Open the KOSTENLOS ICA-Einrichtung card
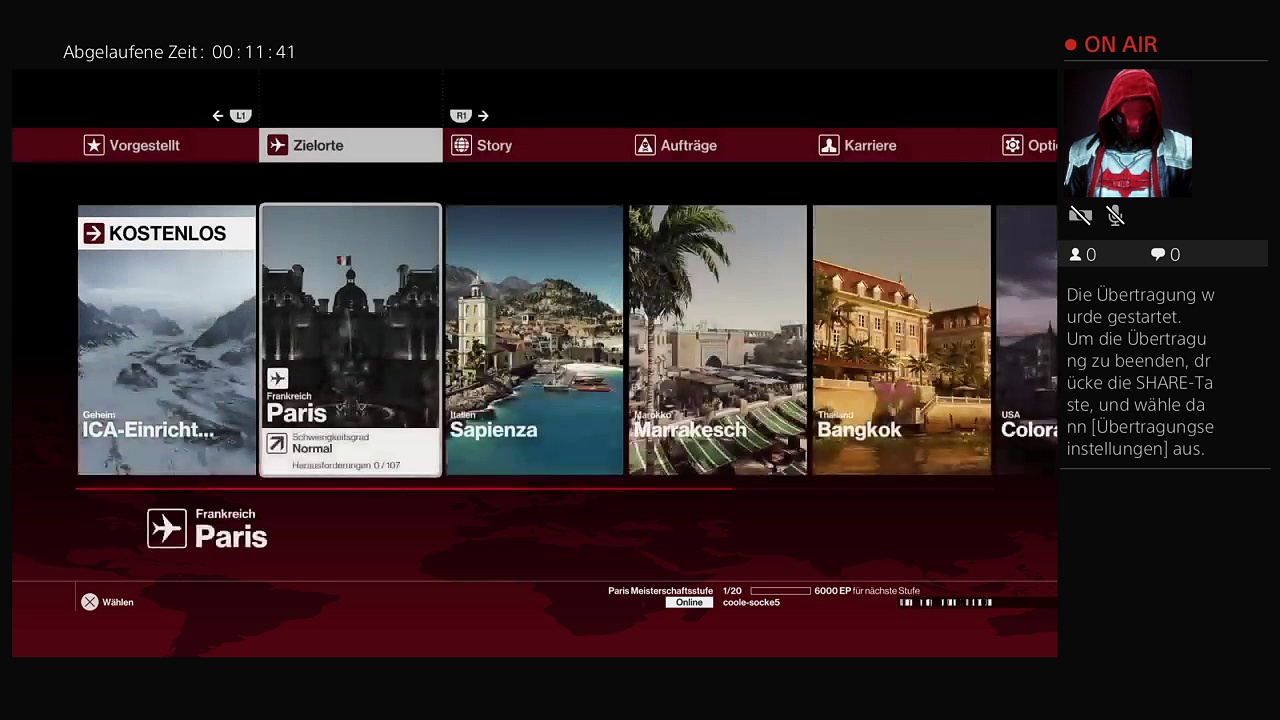The image size is (1280, 720). click(x=167, y=340)
